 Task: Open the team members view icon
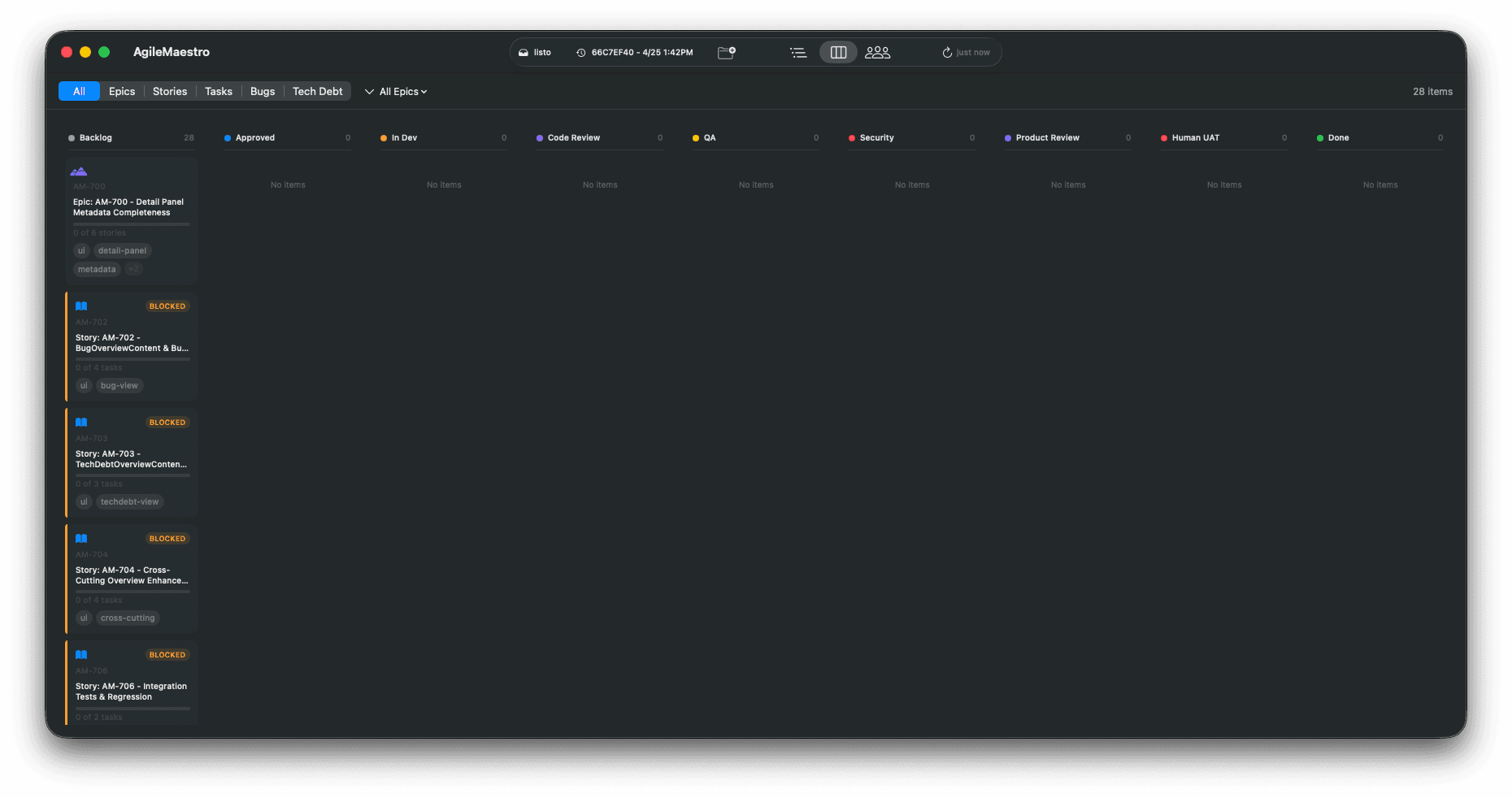click(x=877, y=52)
